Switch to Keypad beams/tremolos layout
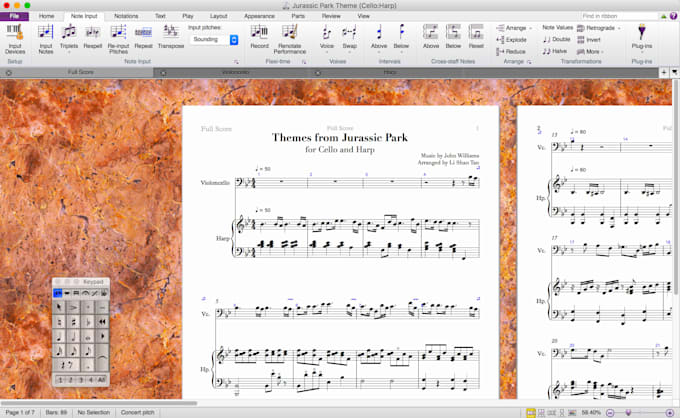The height and width of the screenshot is (418, 680). [x=76, y=294]
